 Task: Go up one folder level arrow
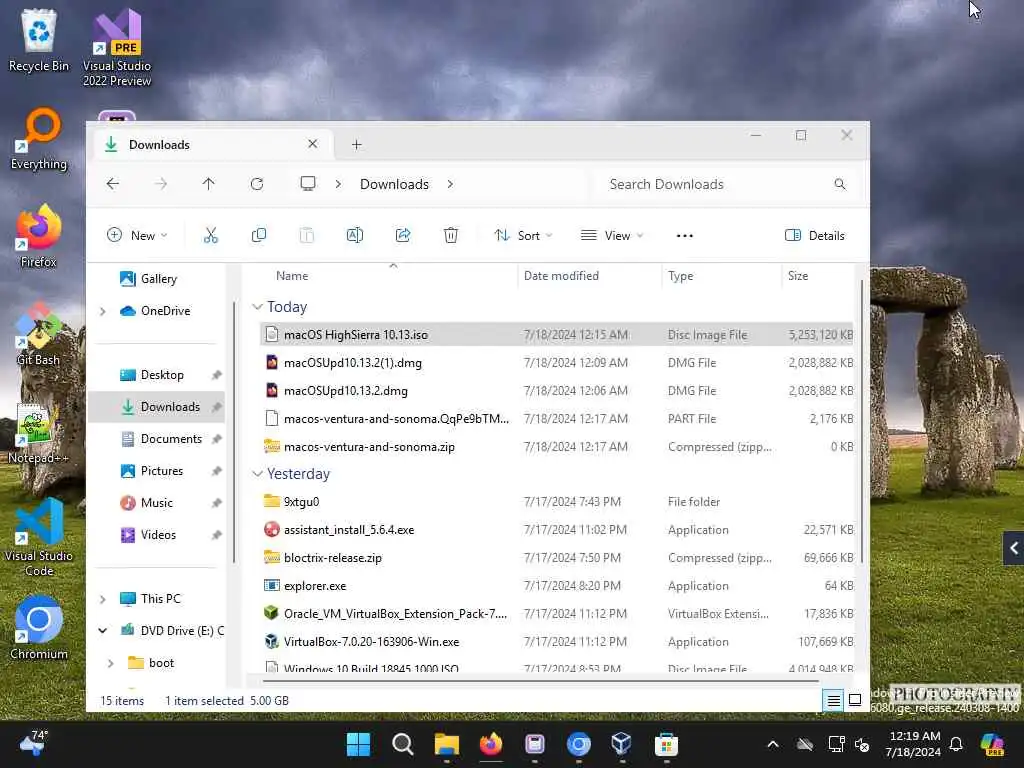click(208, 184)
